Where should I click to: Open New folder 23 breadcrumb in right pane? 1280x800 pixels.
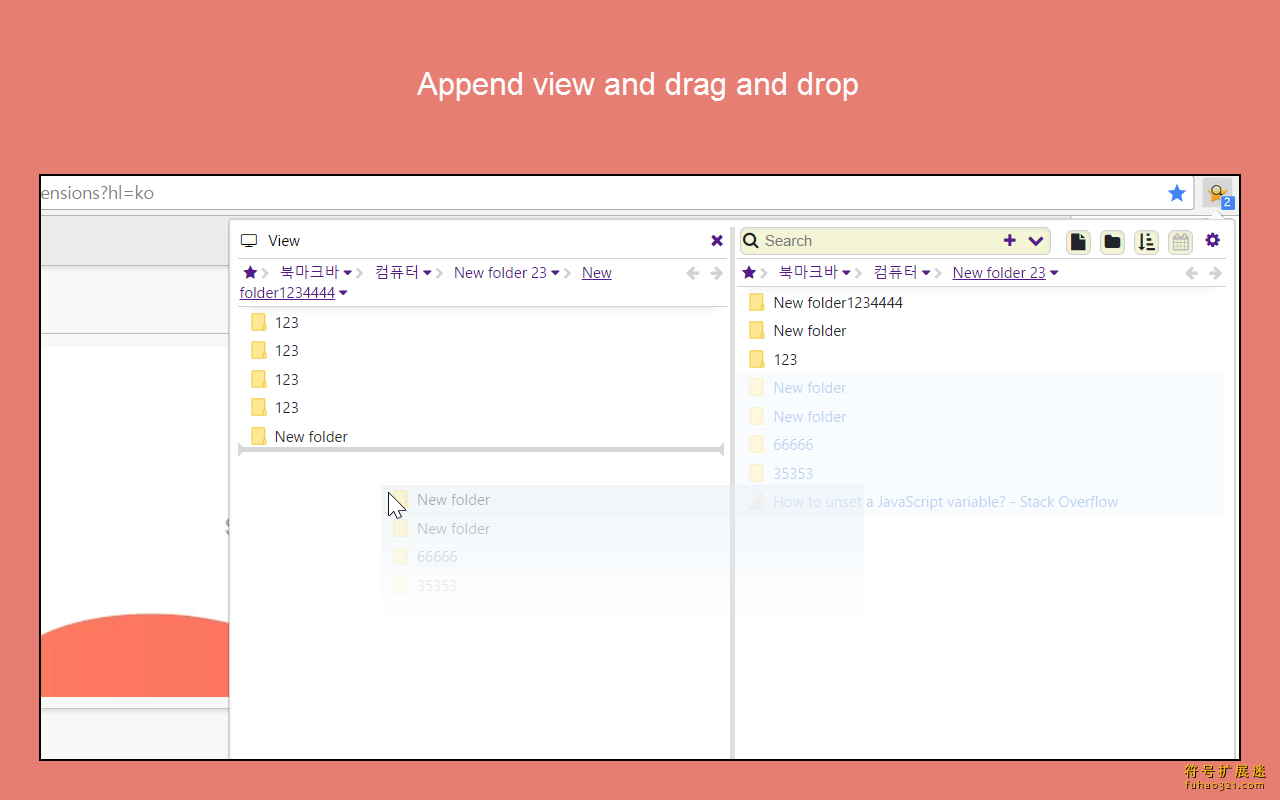999,272
